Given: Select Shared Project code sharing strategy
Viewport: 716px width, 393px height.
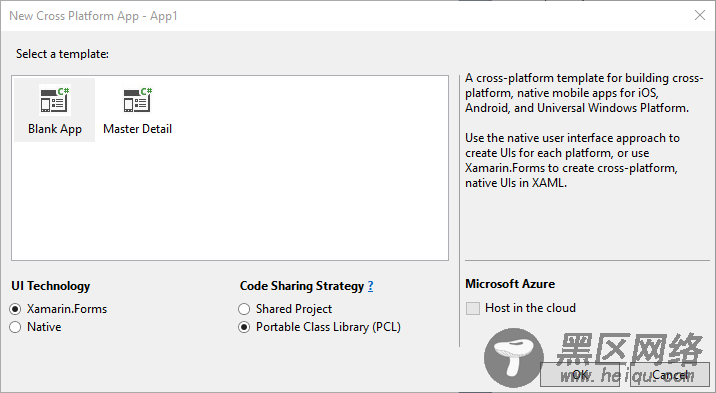Looking at the screenshot, I should click(x=244, y=309).
